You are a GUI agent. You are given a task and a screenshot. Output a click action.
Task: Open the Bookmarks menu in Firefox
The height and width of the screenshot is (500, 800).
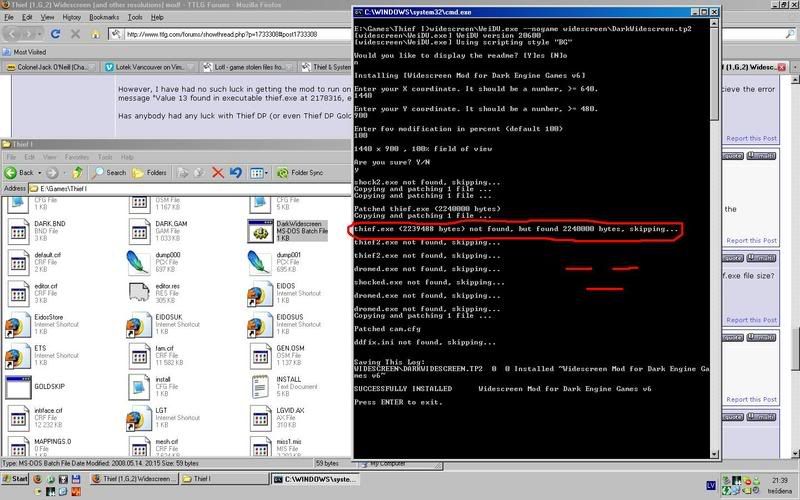103,18
